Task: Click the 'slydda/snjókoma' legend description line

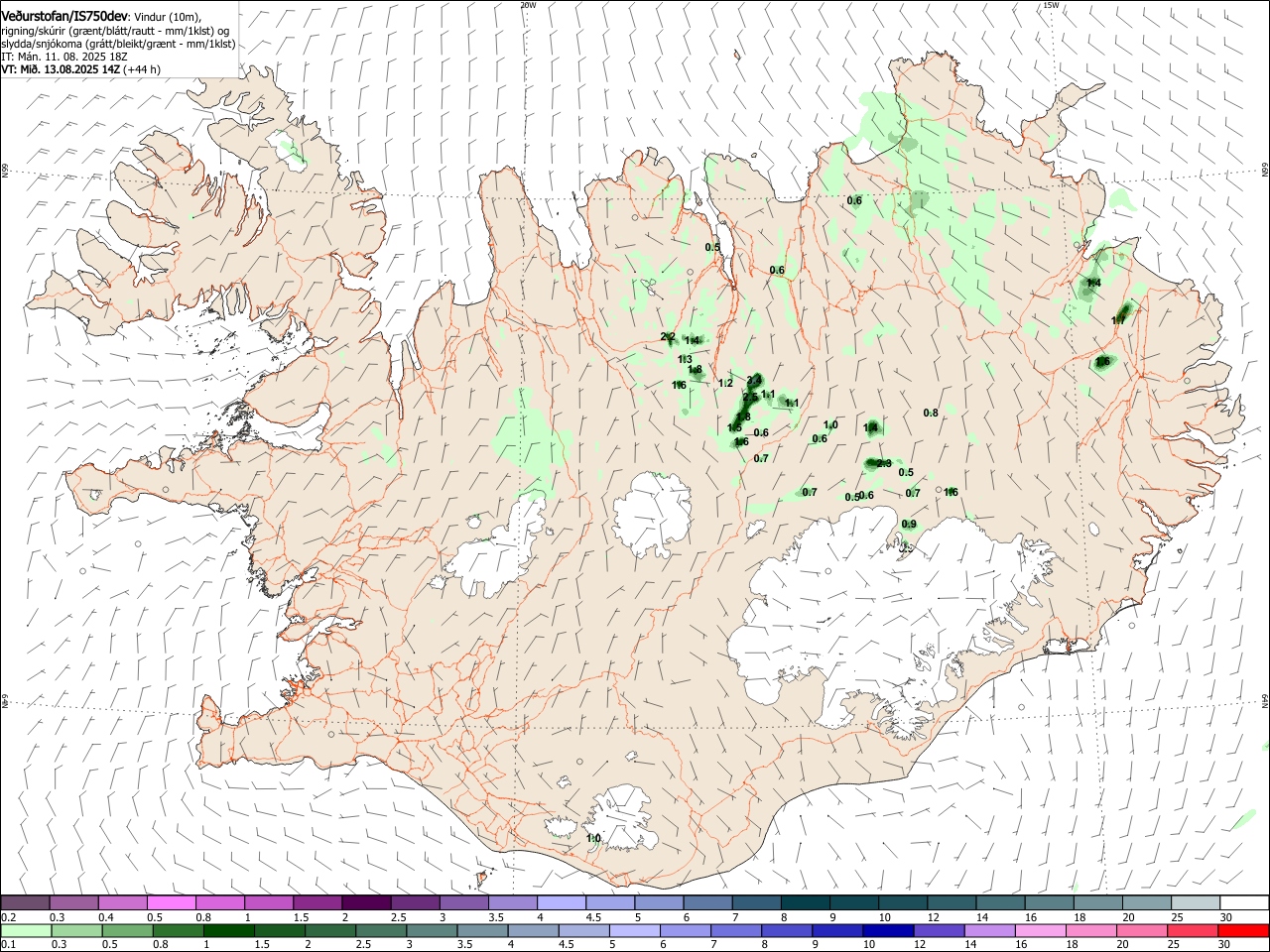Action: point(119,44)
